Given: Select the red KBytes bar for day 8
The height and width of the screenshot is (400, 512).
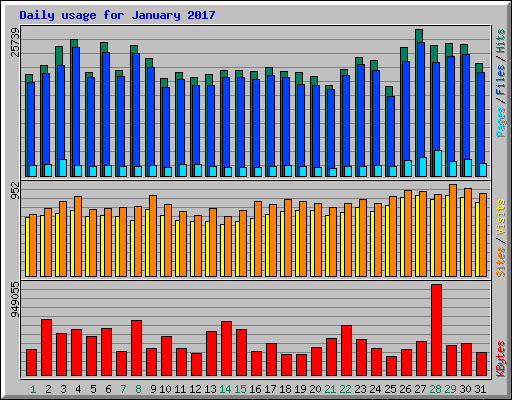Looking at the screenshot, I should point(136,348).
